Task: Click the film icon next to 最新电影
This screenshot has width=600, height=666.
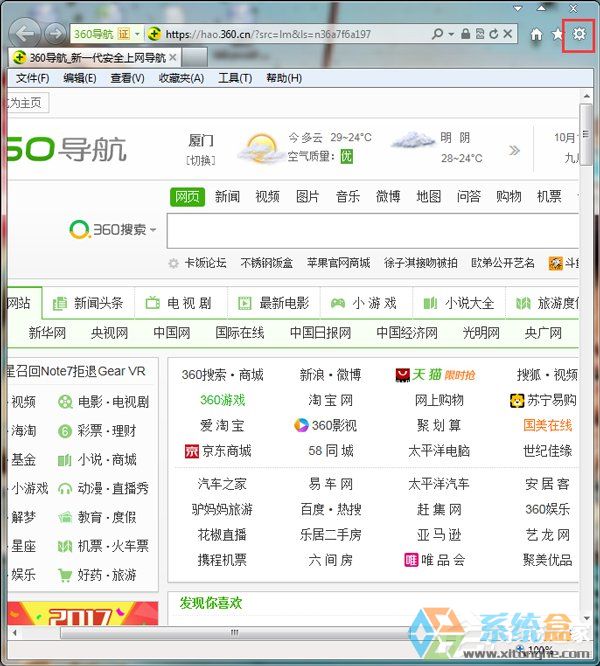Action: tap(245, 303)
